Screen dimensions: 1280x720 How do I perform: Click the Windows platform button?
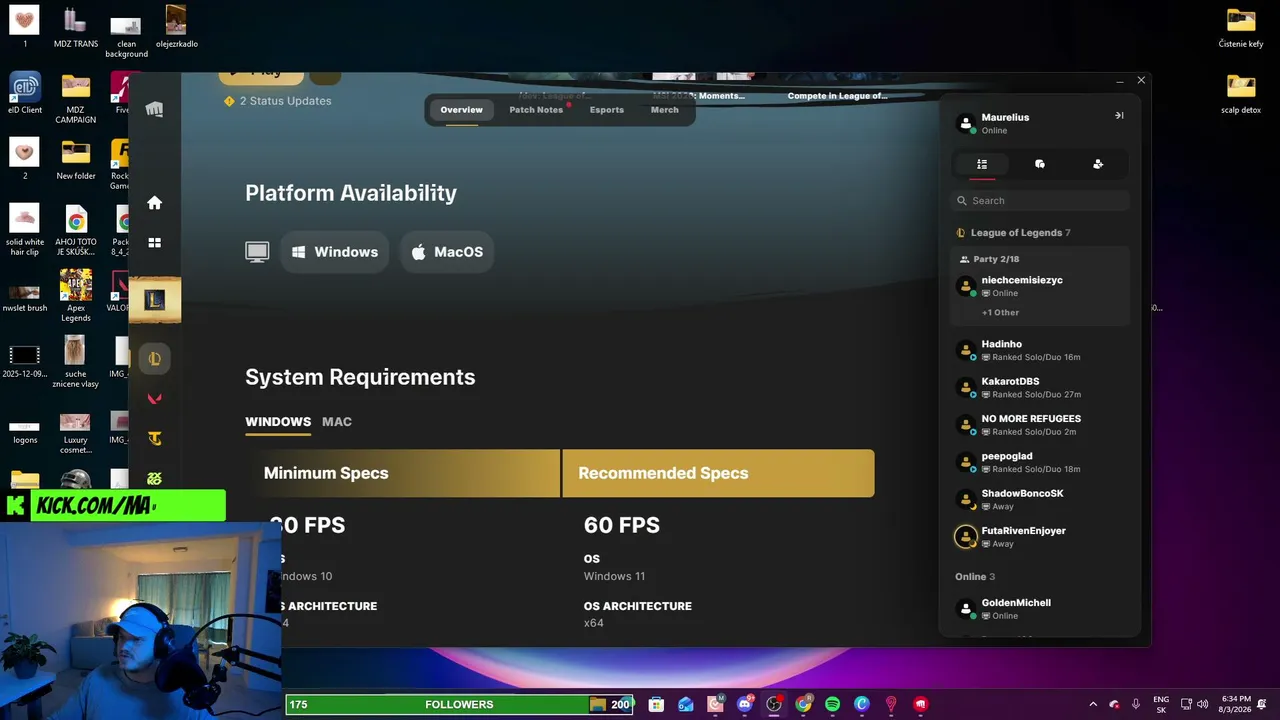coord(335,252)
